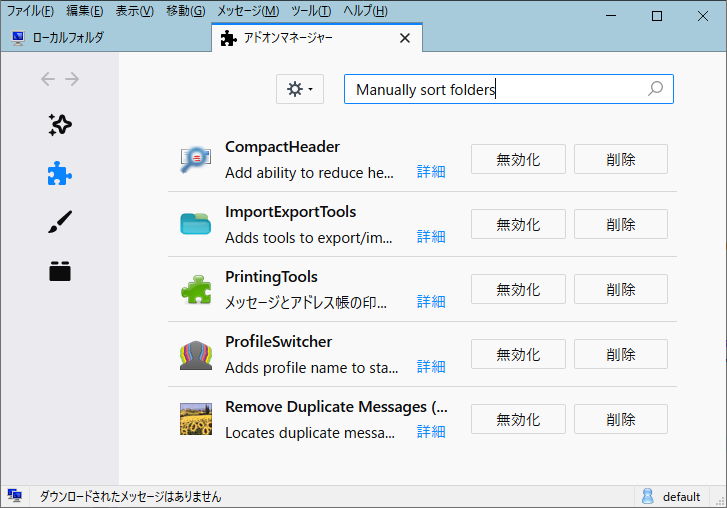
Task: Click the default profile user icon
Action: pyautogui.click(x=648, y=496)
